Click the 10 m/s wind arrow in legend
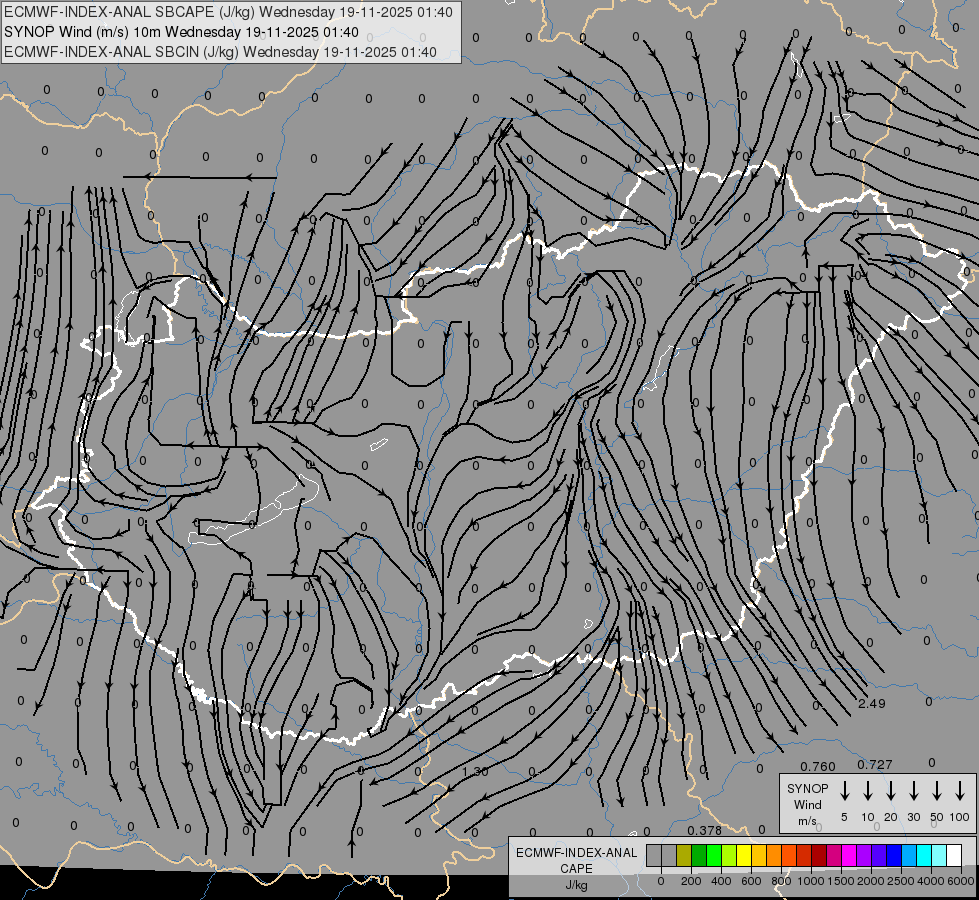This screenshot has height=900, width=979. (x=868, y=791)
